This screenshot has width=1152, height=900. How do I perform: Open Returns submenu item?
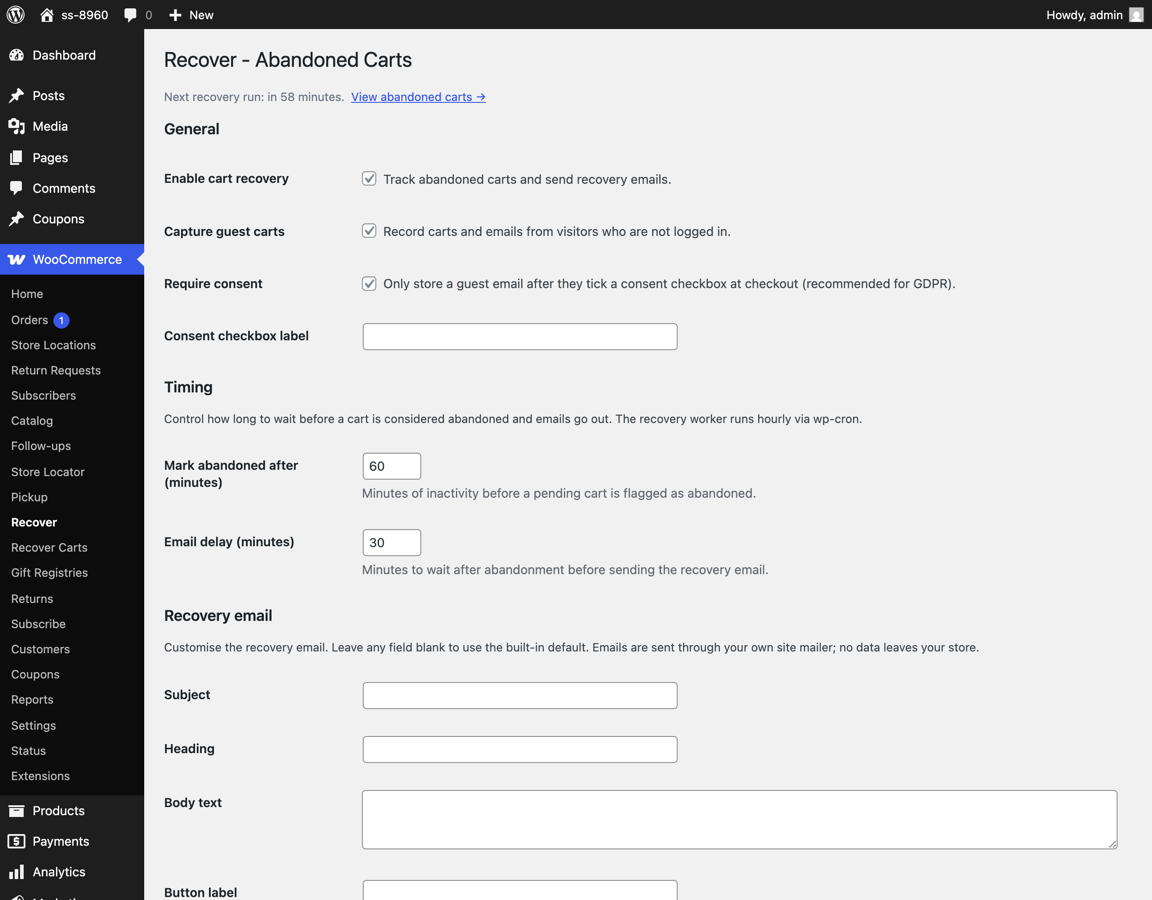tap(32, 599)
